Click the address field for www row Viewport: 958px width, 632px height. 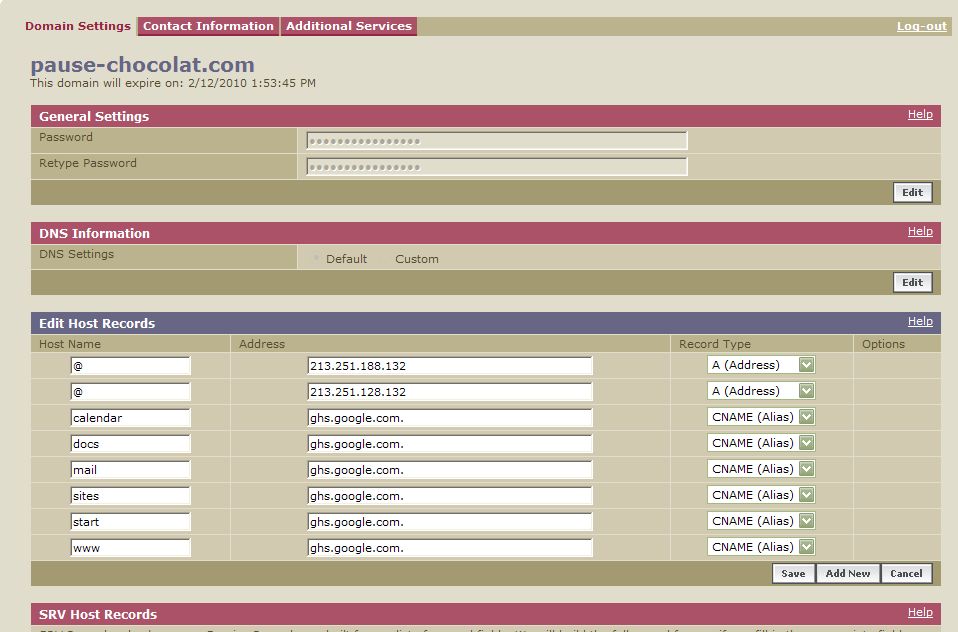(450, 548)
